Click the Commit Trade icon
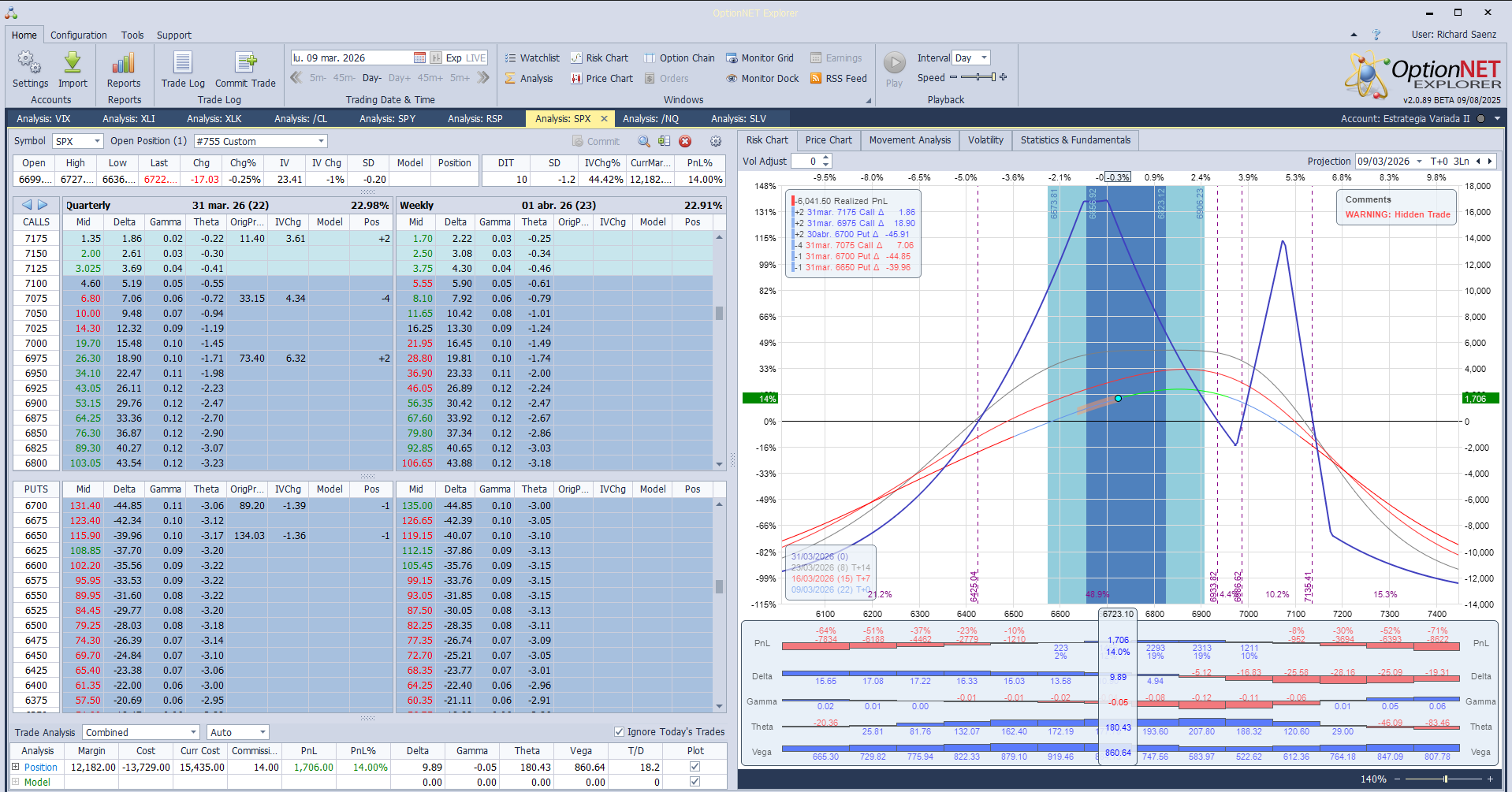 point(245,63)
